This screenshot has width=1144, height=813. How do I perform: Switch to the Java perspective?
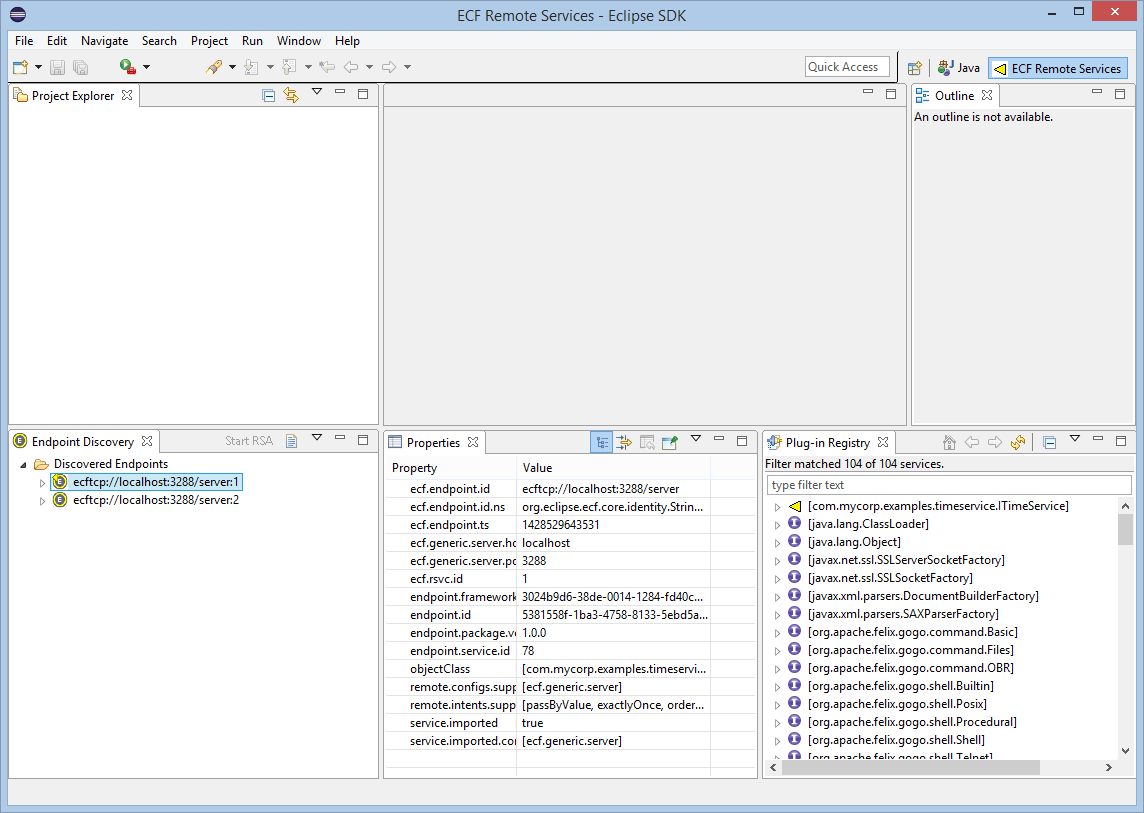pos(959,68)
